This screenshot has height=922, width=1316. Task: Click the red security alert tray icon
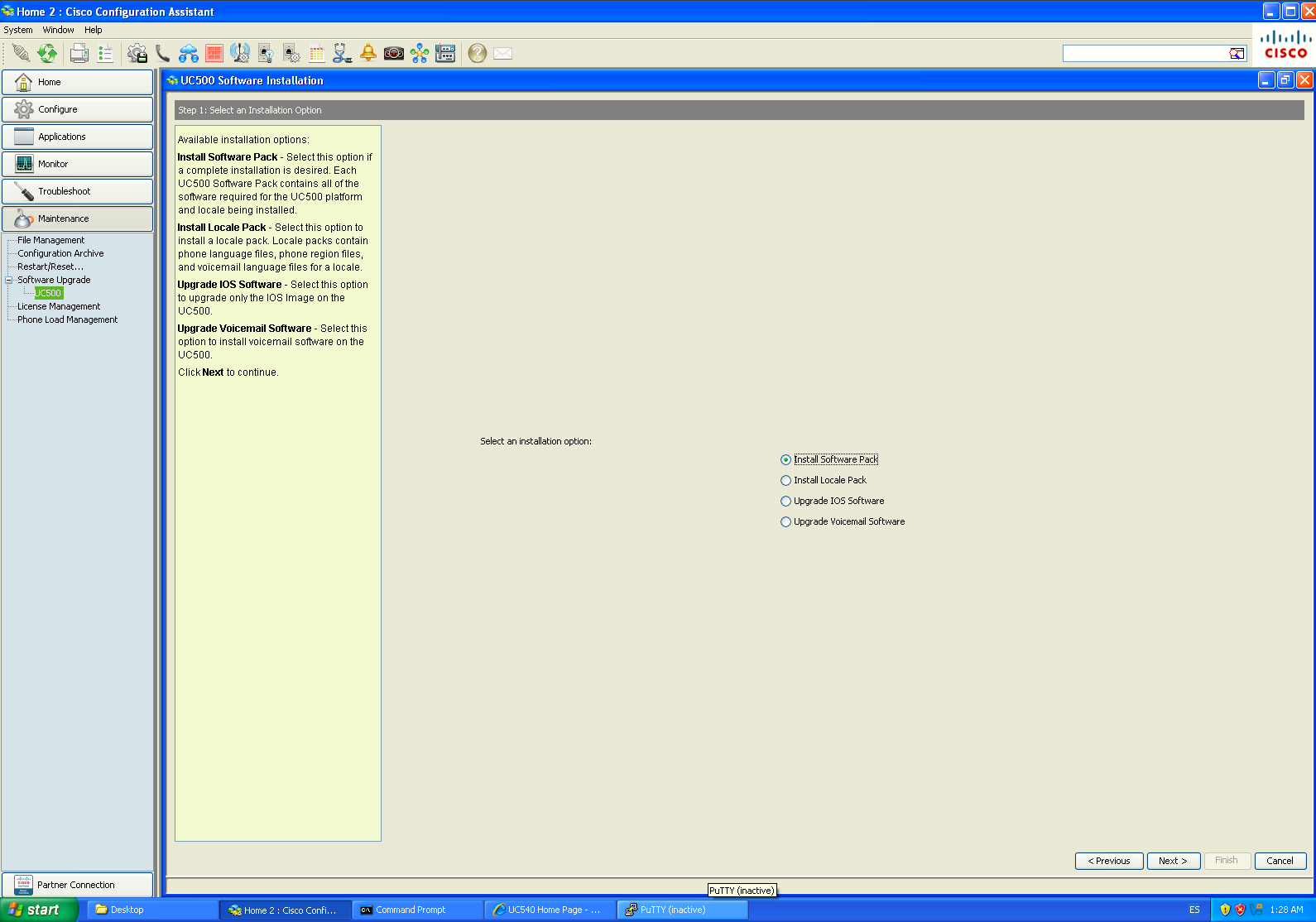(1240, 910)
